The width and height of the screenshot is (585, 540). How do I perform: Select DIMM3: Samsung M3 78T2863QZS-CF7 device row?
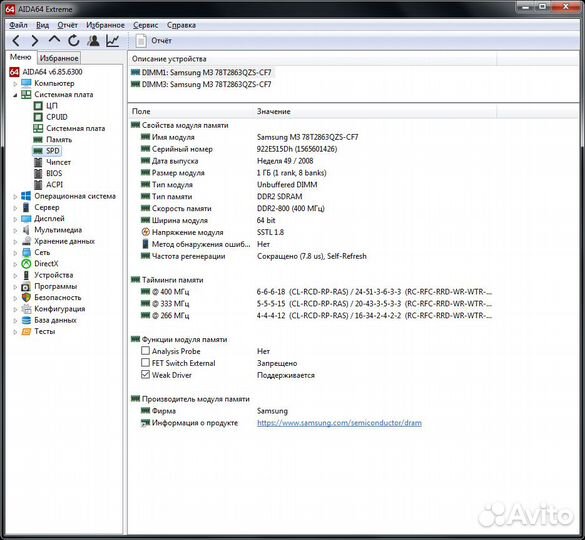tap(201, 84)
